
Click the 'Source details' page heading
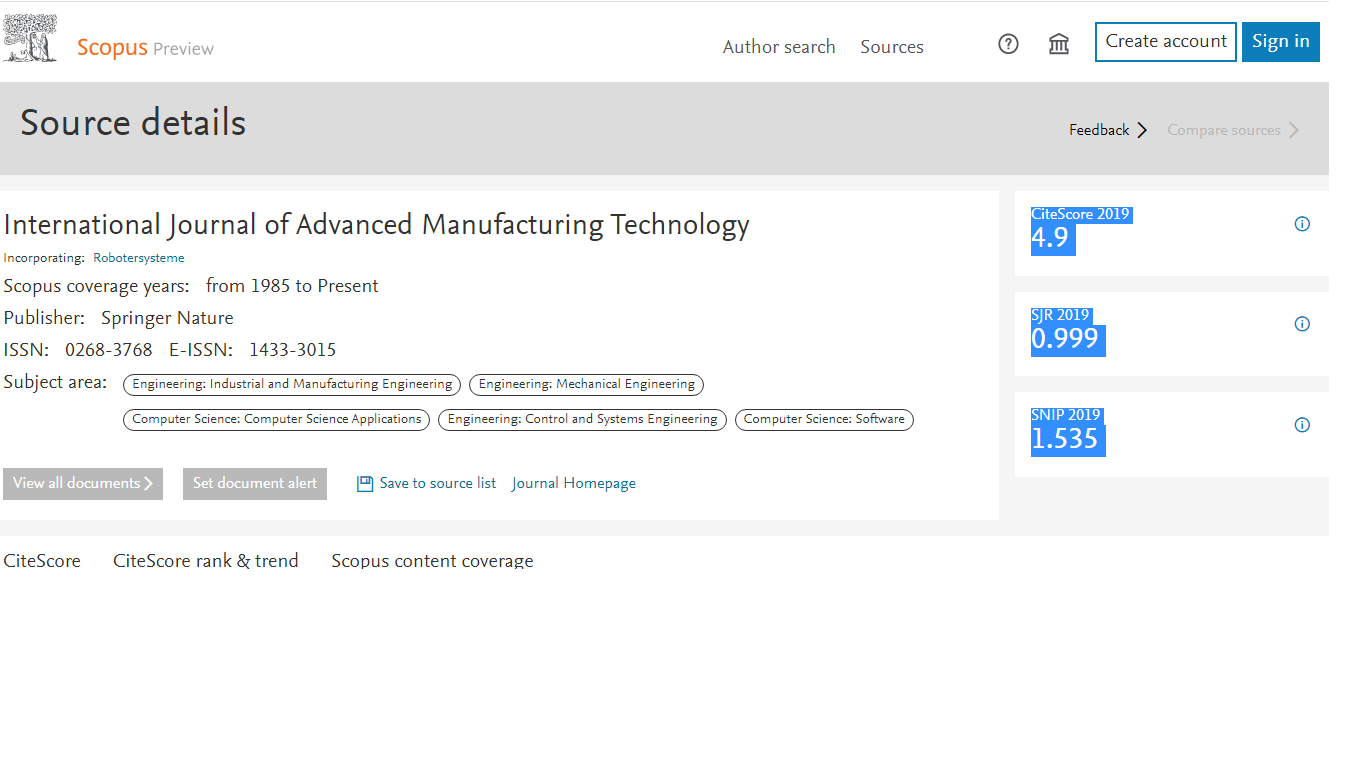pyautogui.click(x=133, y=123)
